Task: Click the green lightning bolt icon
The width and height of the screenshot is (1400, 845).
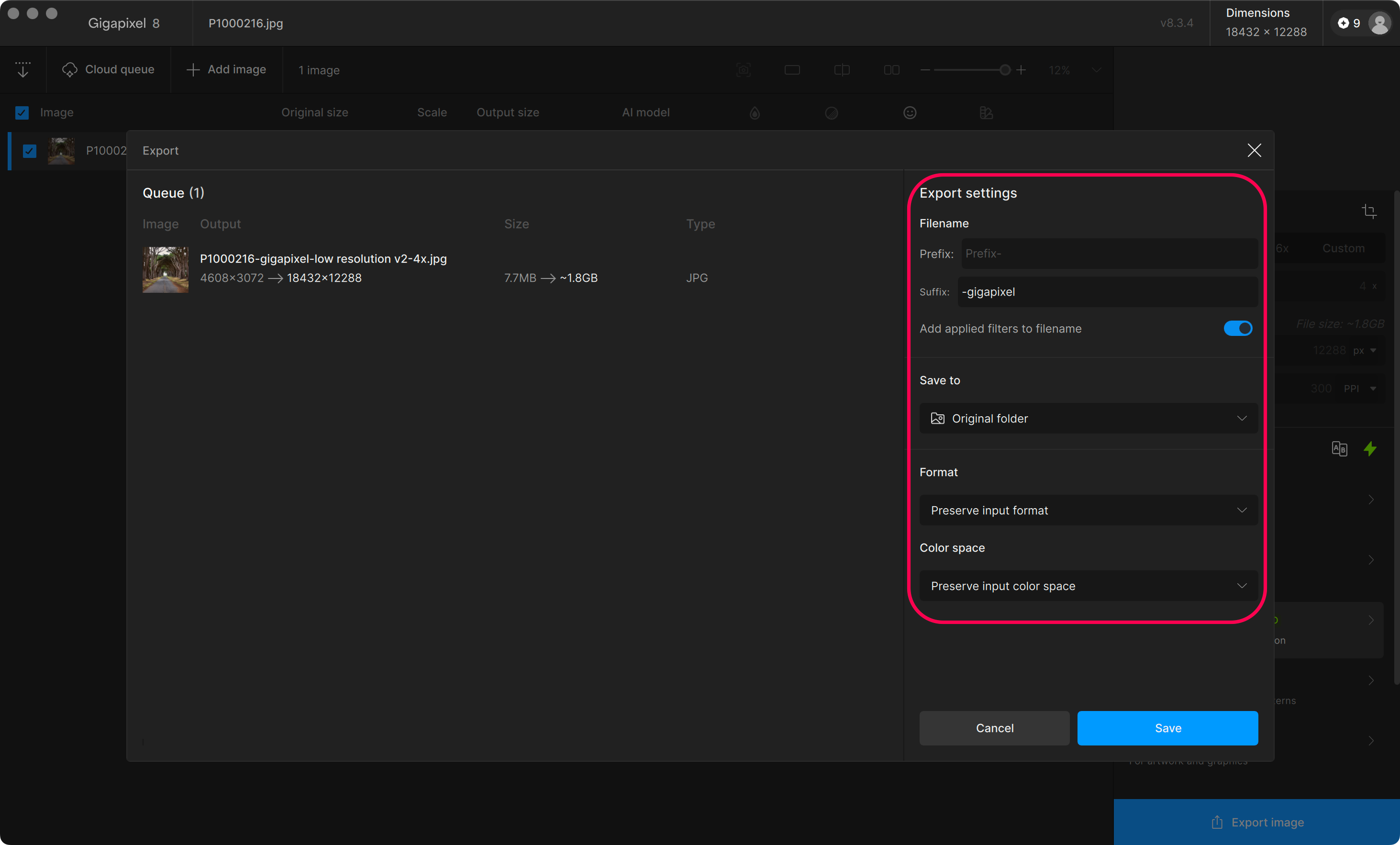Action: (x=1370, y=448)
